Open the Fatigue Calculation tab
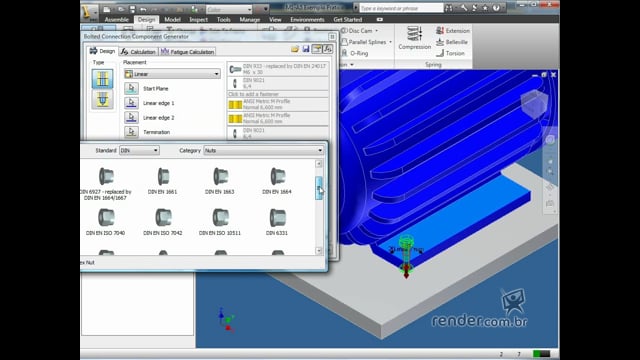This screenshot has height=360, width=640. (187, 52)
